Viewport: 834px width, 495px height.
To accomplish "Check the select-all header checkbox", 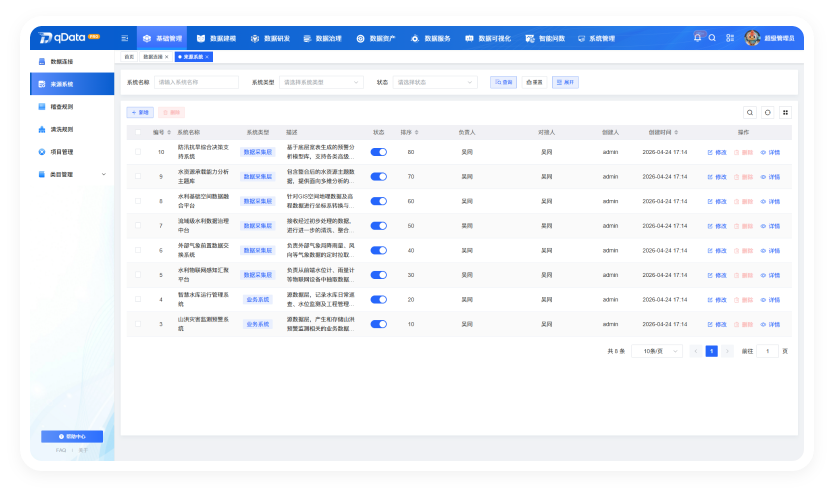I will click(x=138, y=132).
